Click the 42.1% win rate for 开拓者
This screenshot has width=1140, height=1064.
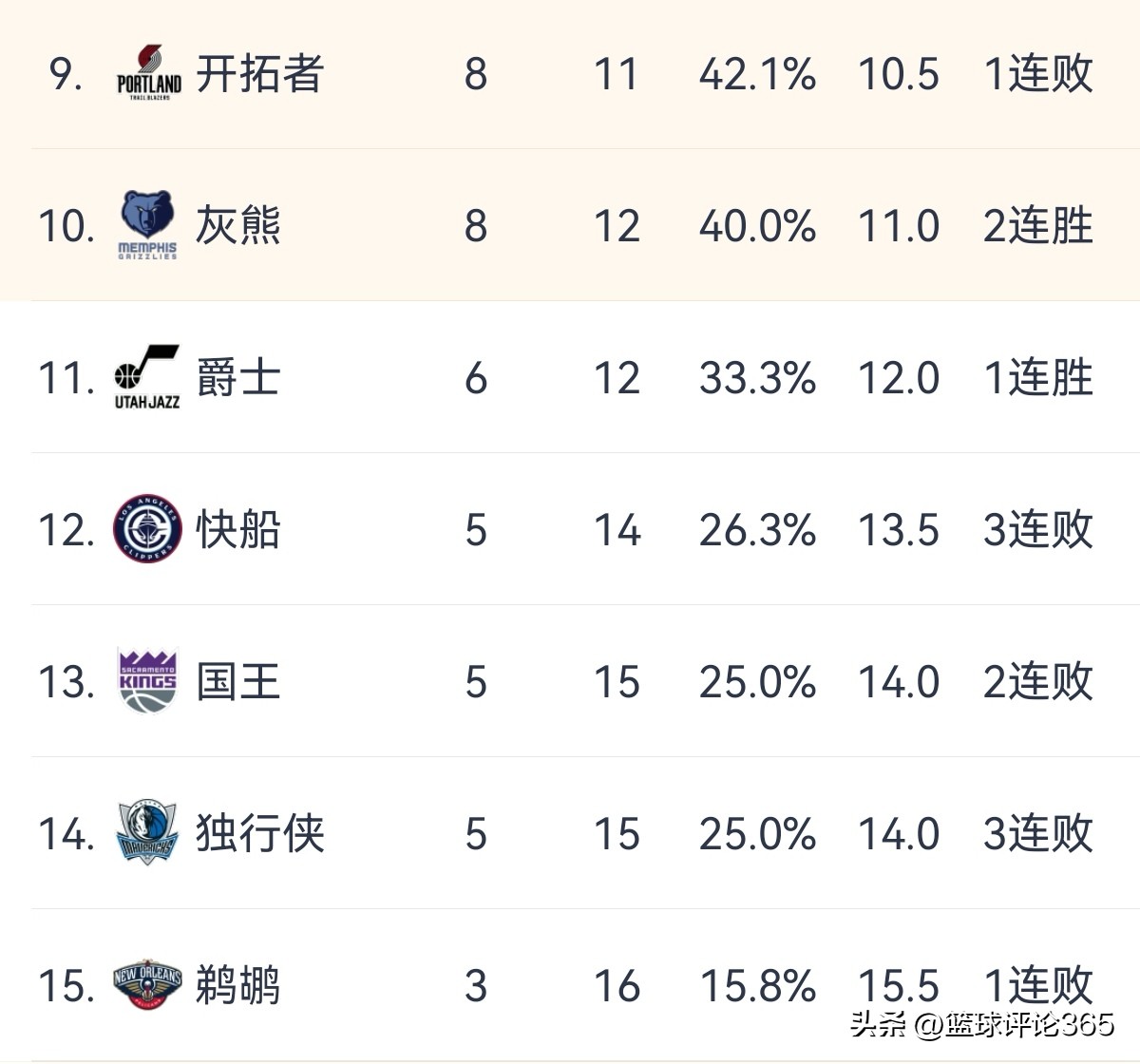tap(757, 73)
